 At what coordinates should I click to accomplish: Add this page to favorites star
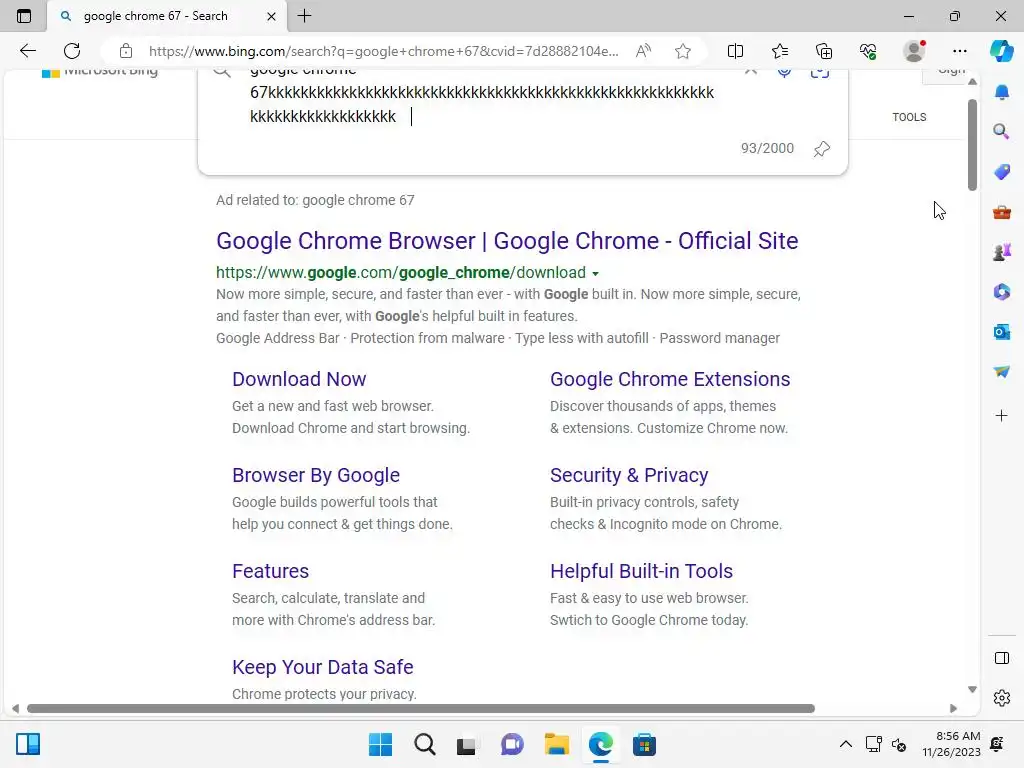pos(683,51)
